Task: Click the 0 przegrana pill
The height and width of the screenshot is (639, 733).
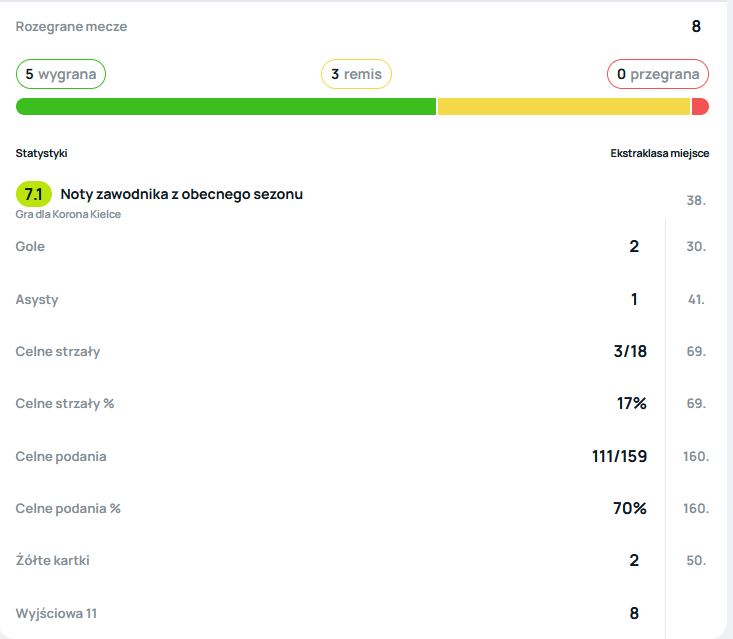Action: (x=657, y=74)
